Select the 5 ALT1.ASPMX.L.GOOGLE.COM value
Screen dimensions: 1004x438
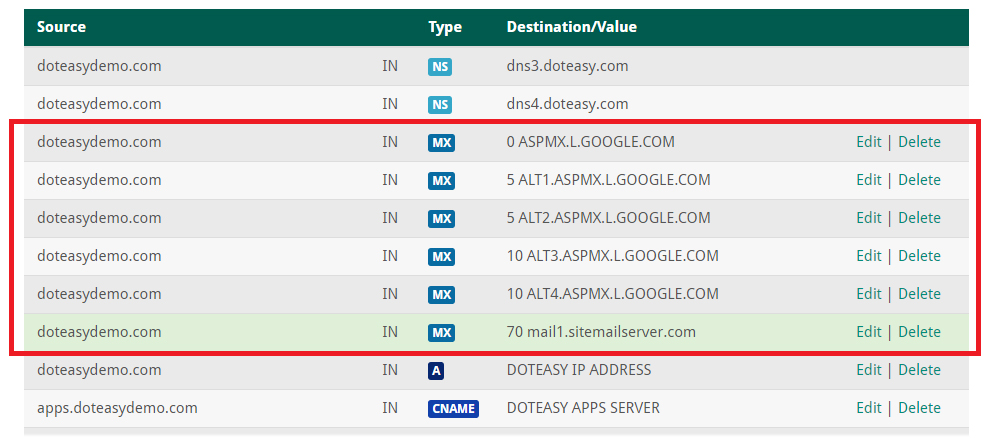[608, 179]
